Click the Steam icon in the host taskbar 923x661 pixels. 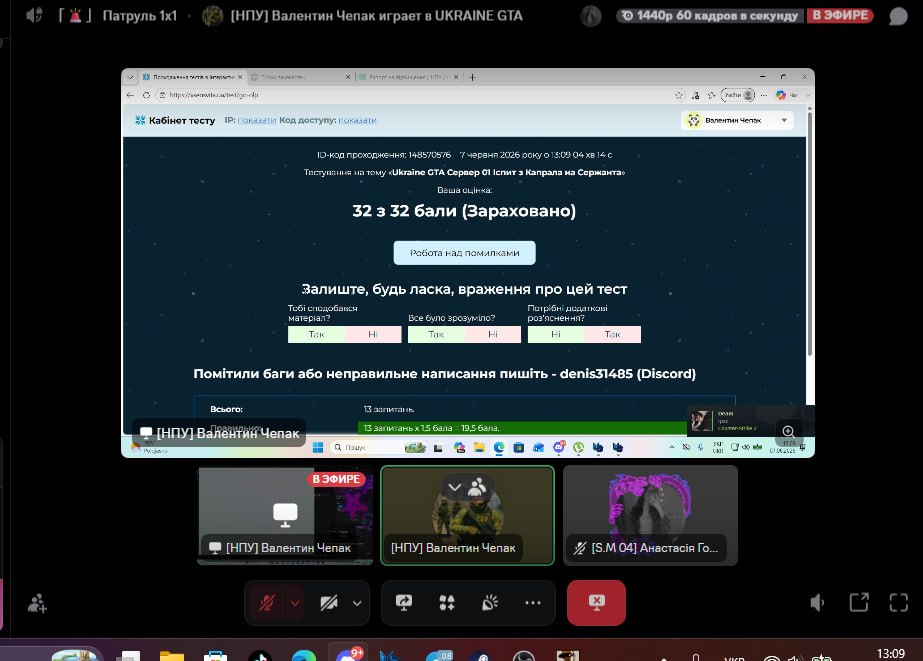coord(480,656)
